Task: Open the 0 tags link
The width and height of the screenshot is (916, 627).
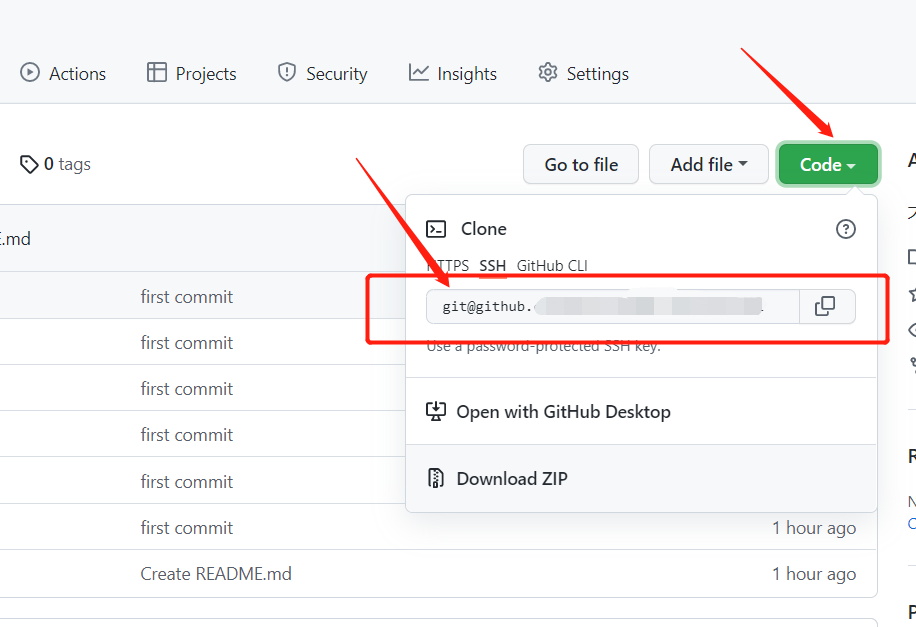Action: tap(55, 164)
